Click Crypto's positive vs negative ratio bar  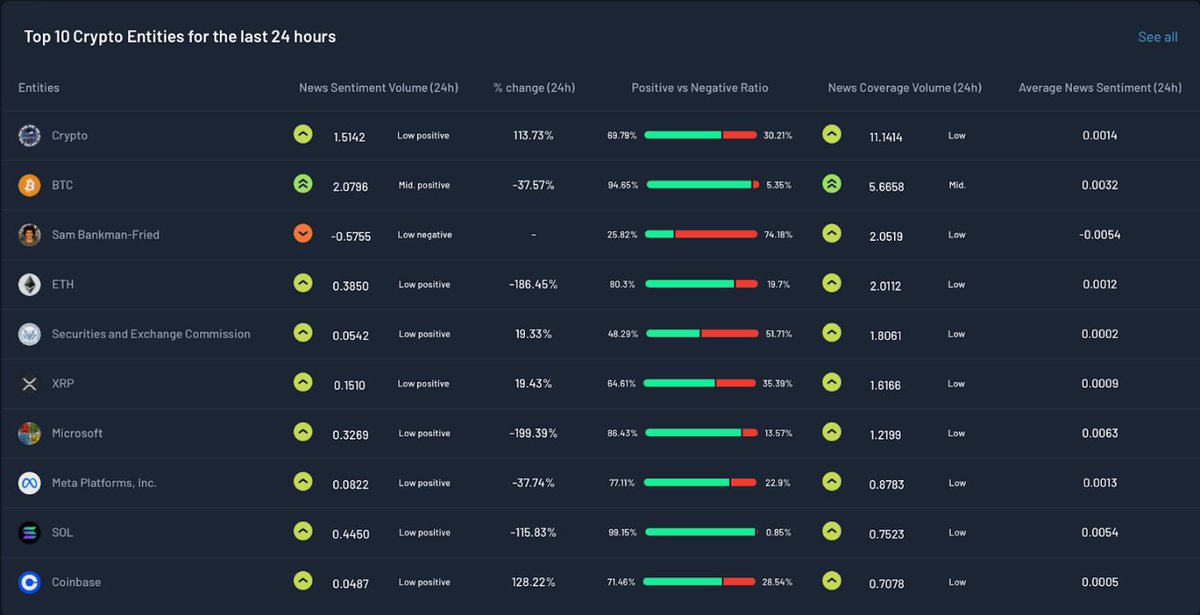click(x=700, y=135)
